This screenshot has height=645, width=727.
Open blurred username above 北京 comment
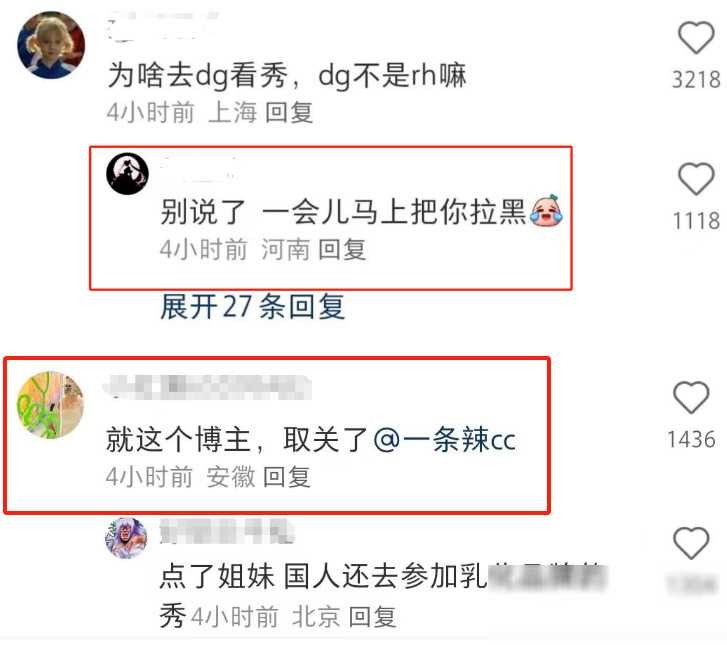(227, 531)
